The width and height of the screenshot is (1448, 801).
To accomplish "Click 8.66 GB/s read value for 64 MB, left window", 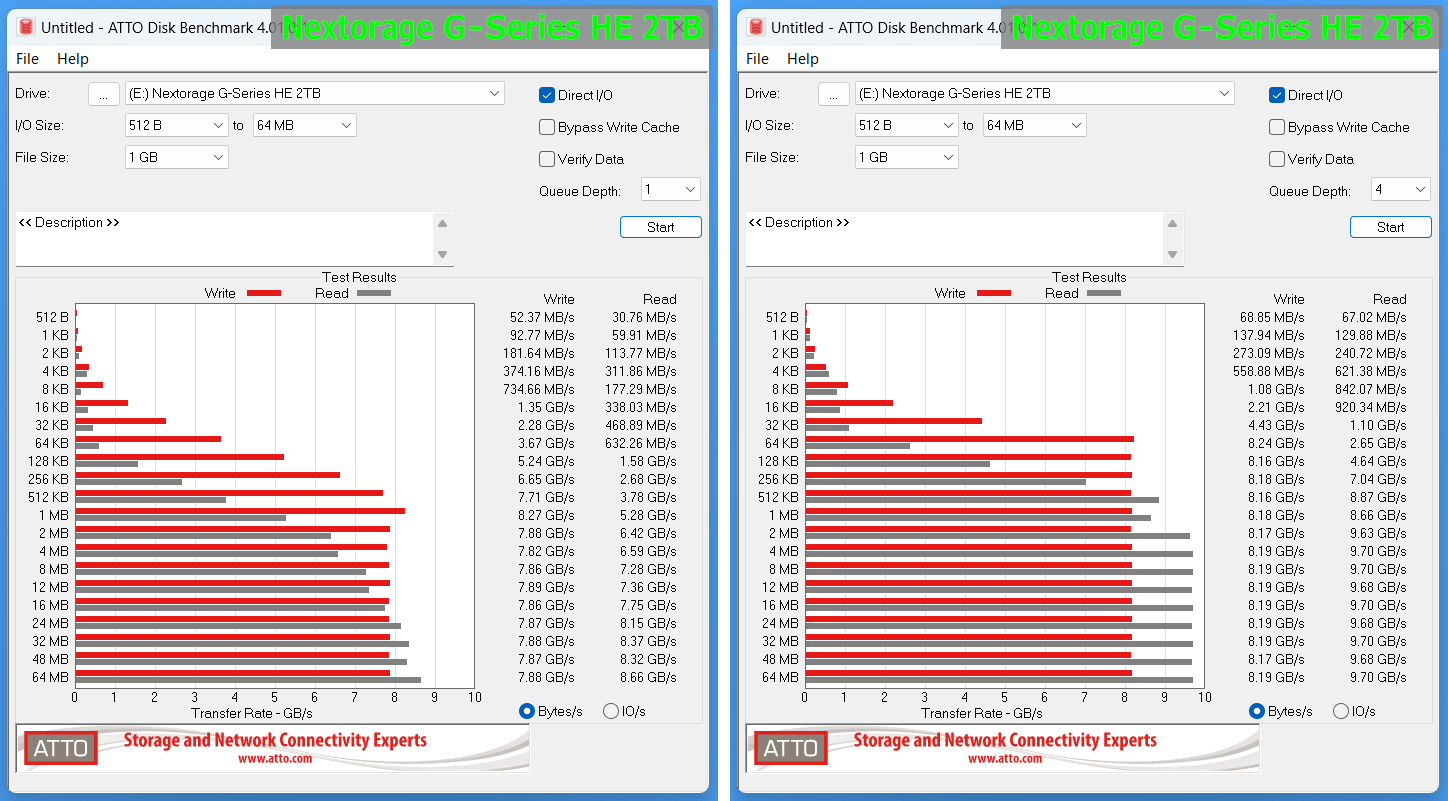I will point(648,677).
